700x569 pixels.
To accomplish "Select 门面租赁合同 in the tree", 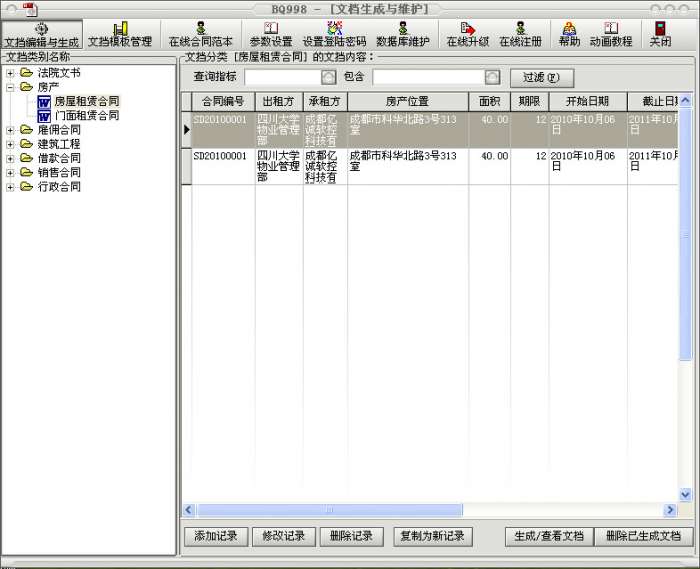I will pyautogui.click(x=86, y=116).
